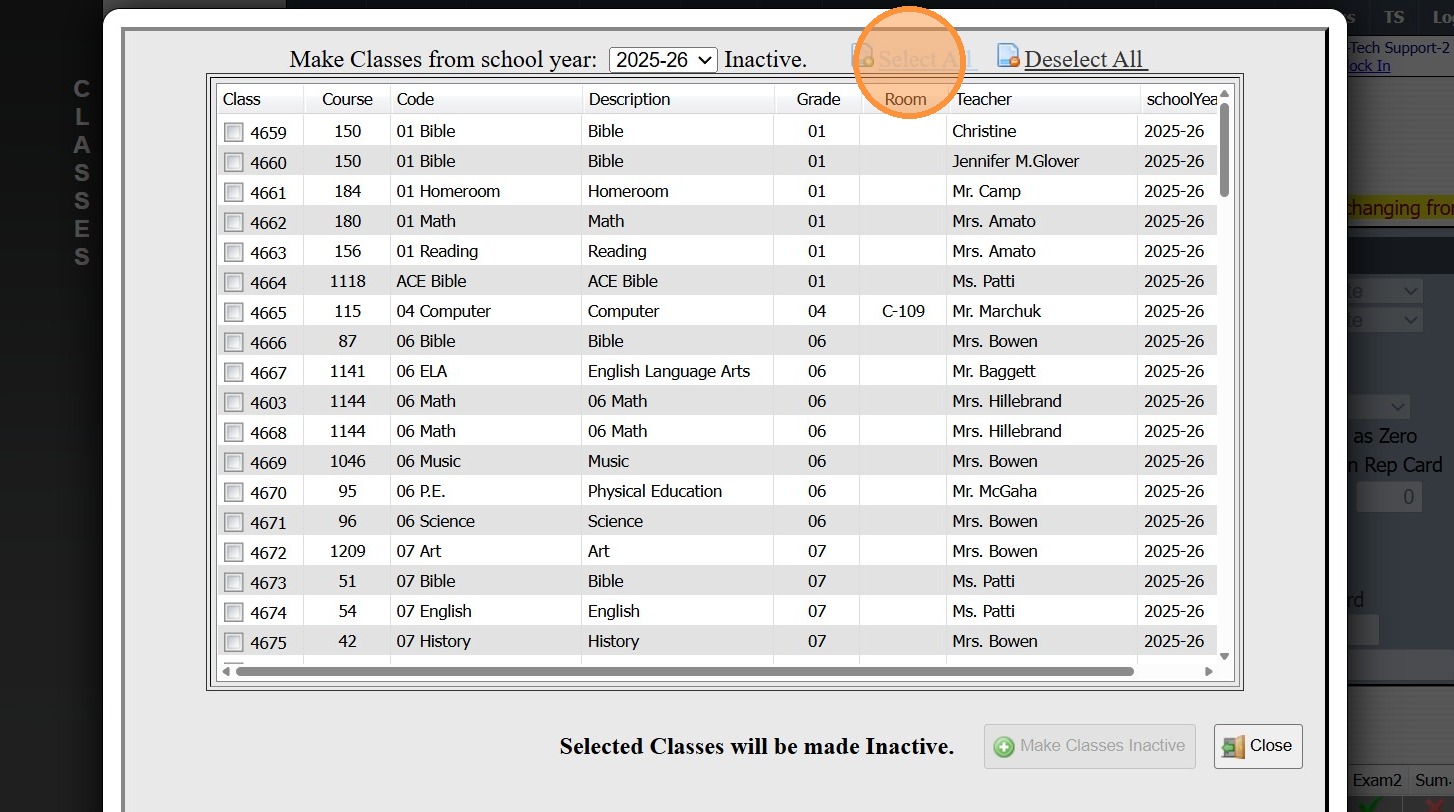Click the Exam2 column header in the background window

[1377, 780]
